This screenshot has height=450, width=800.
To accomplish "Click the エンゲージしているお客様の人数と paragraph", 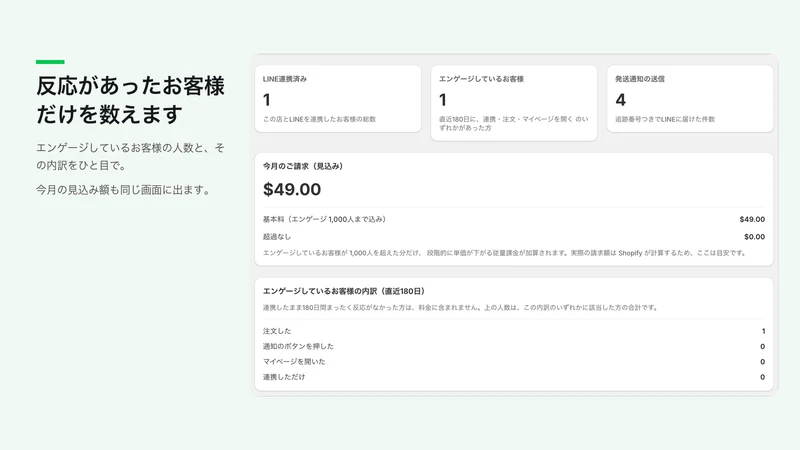I will [x=130, y=157].
